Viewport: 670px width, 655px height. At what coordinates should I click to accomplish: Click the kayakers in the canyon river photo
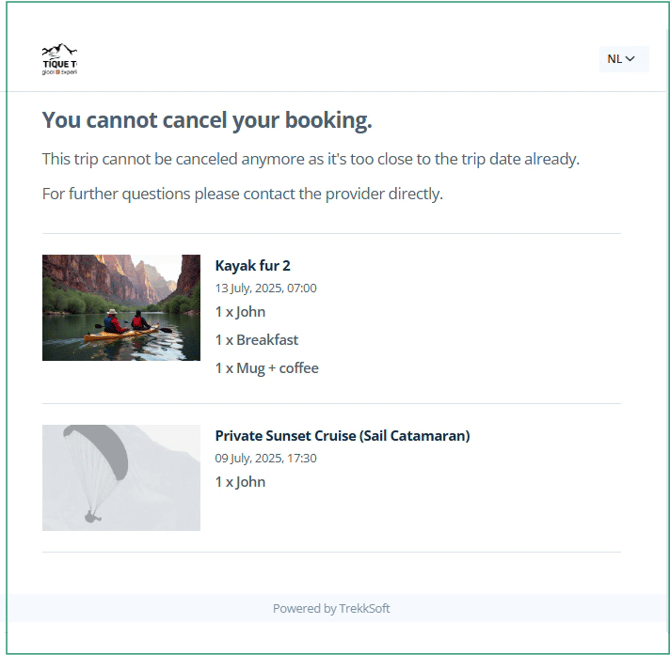(x=127, y=323)
